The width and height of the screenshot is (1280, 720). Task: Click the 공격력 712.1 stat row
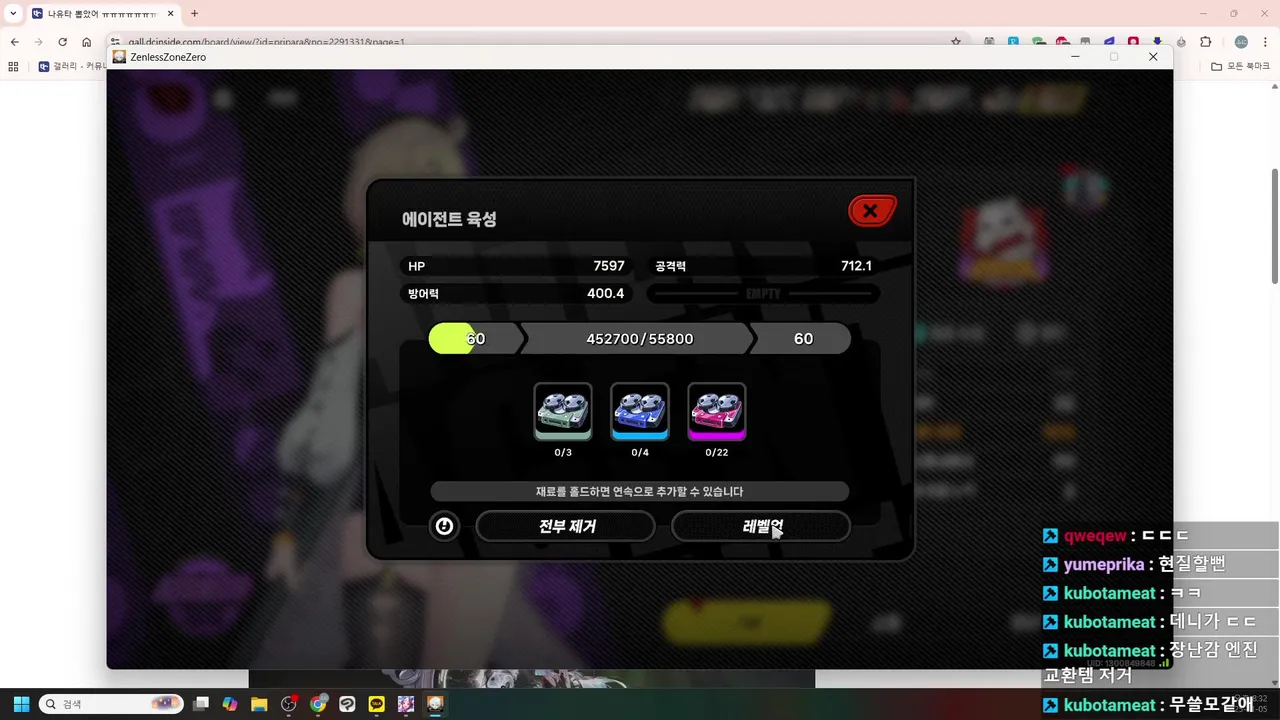click(x=764, y=266)
